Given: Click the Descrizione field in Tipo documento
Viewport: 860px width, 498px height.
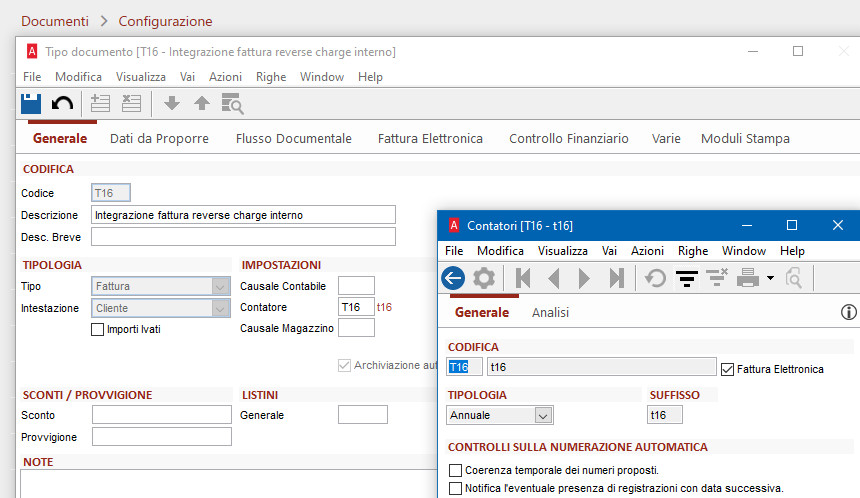Looking at the screenshot, I should [x=243, y=215].
